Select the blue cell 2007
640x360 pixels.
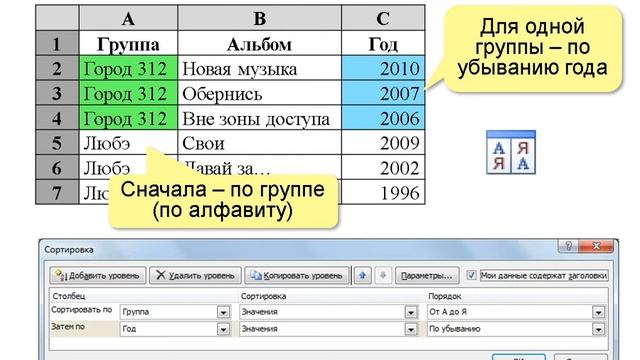click(x=383, y=93)
